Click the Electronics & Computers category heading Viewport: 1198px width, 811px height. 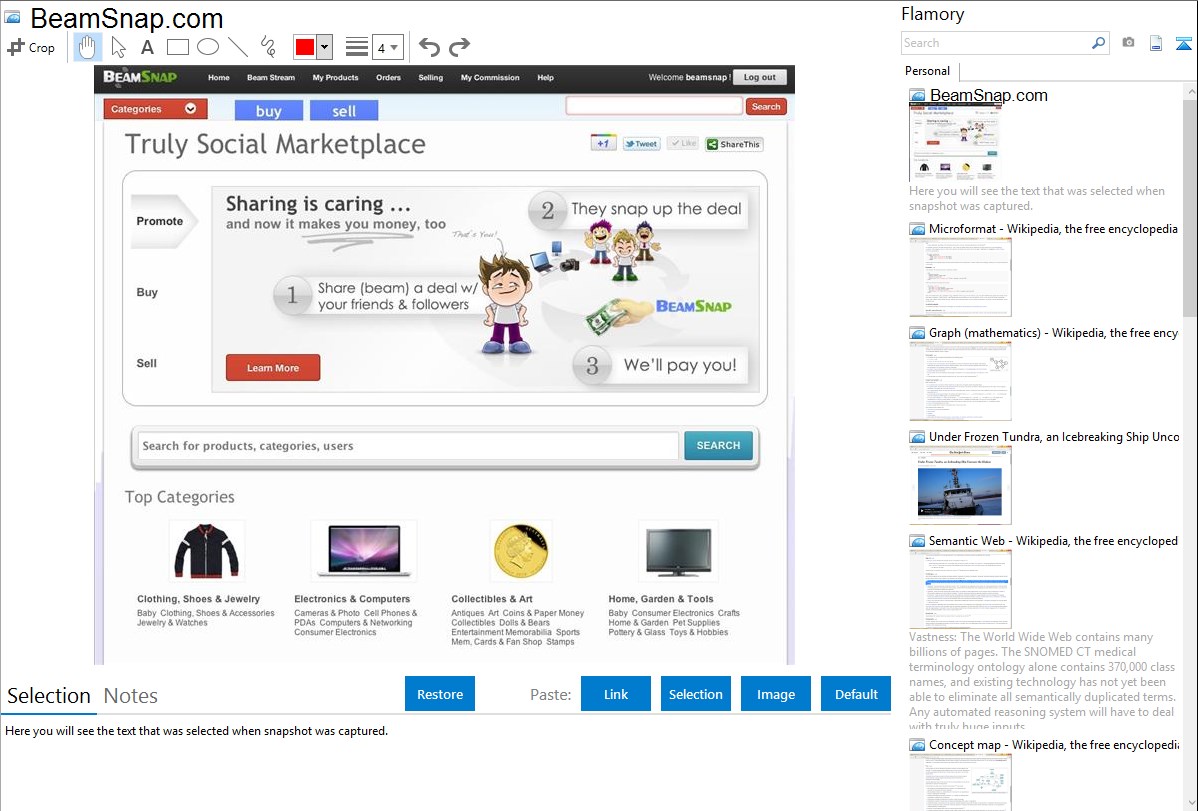coord(352,599)
